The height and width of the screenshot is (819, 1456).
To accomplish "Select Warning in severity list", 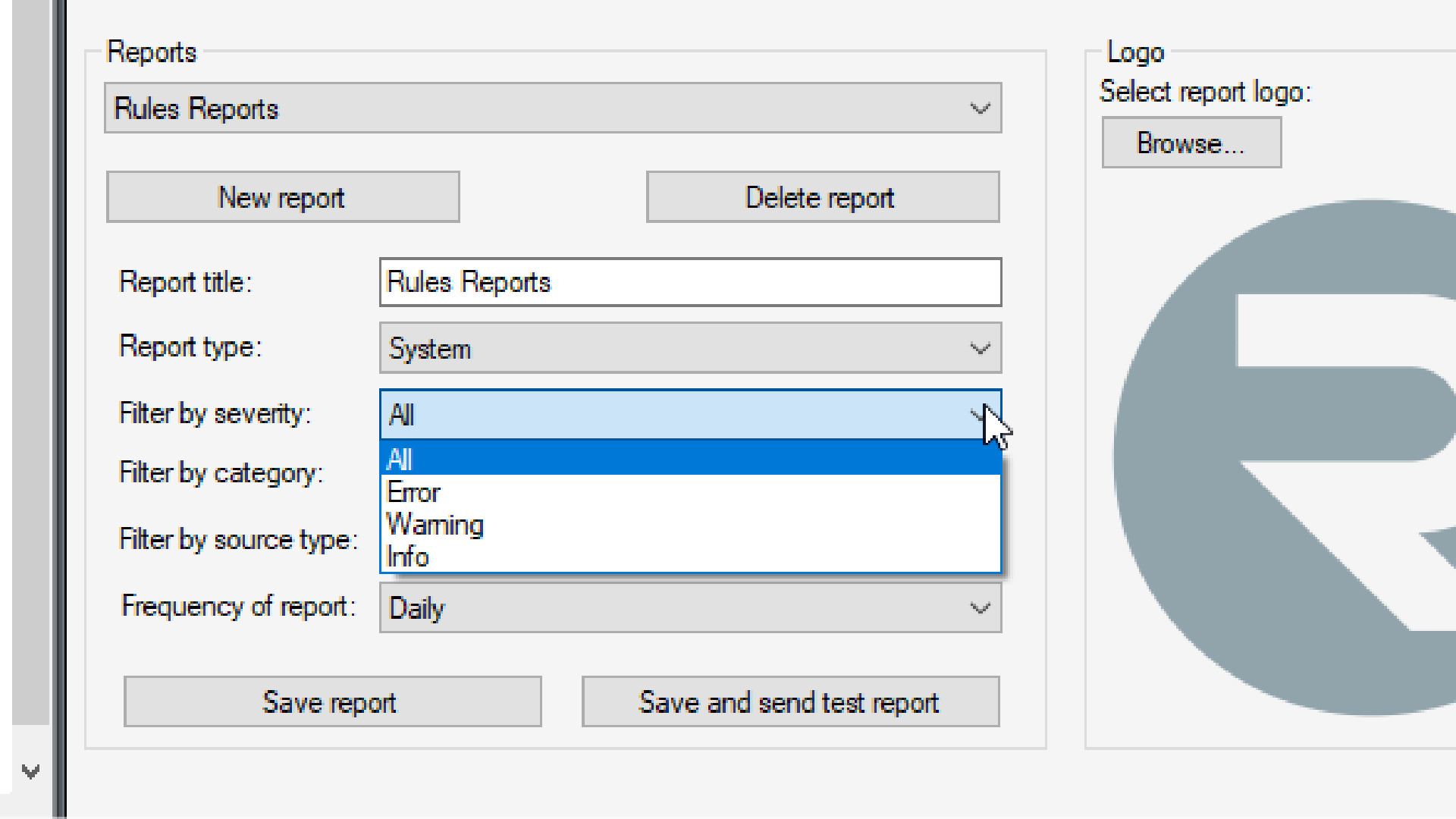I will point(690,525).
